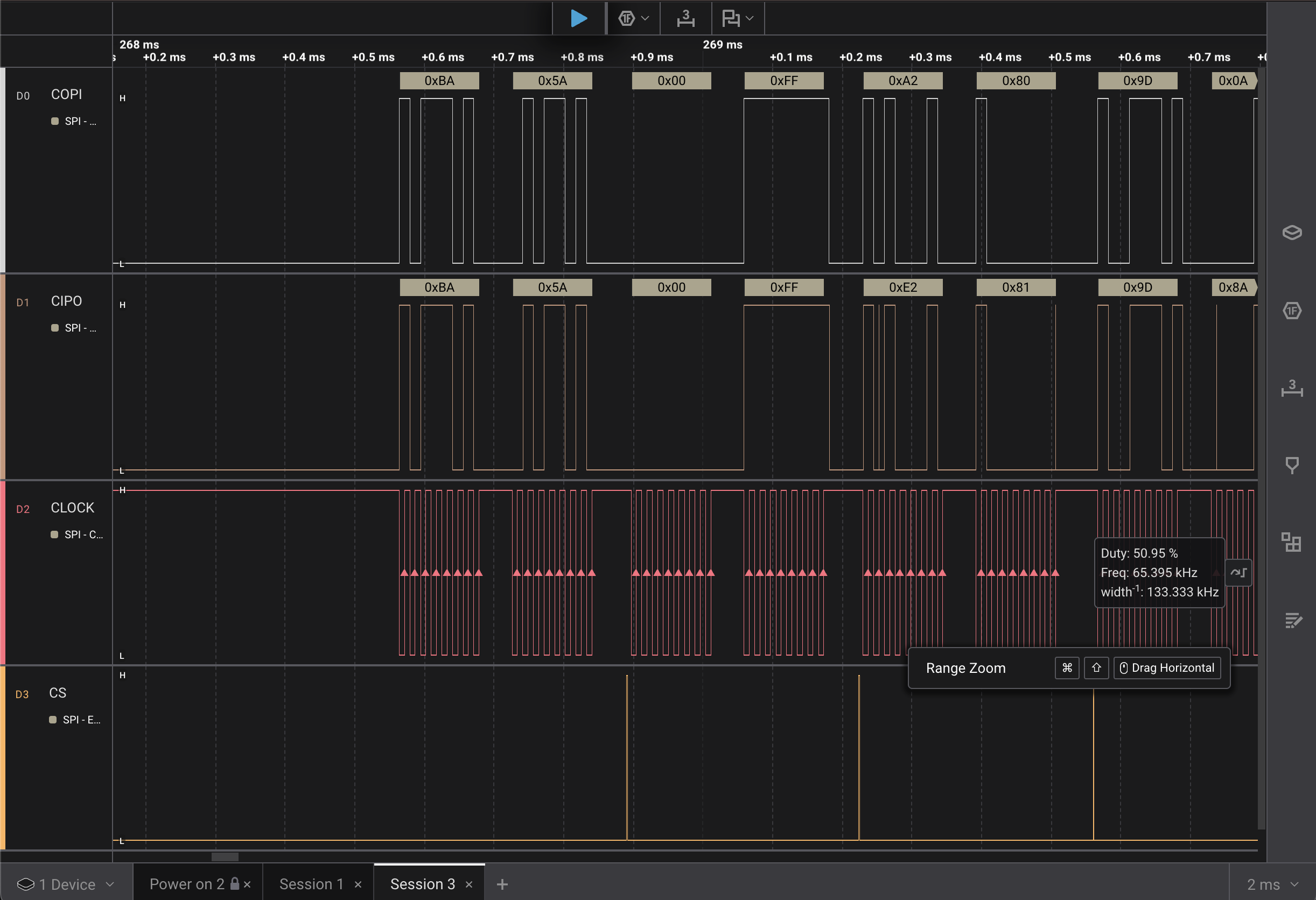Screen dimensions: 1316x900
Task: Open the analyzers icon in the top toolbar
Action: point(626,19)
